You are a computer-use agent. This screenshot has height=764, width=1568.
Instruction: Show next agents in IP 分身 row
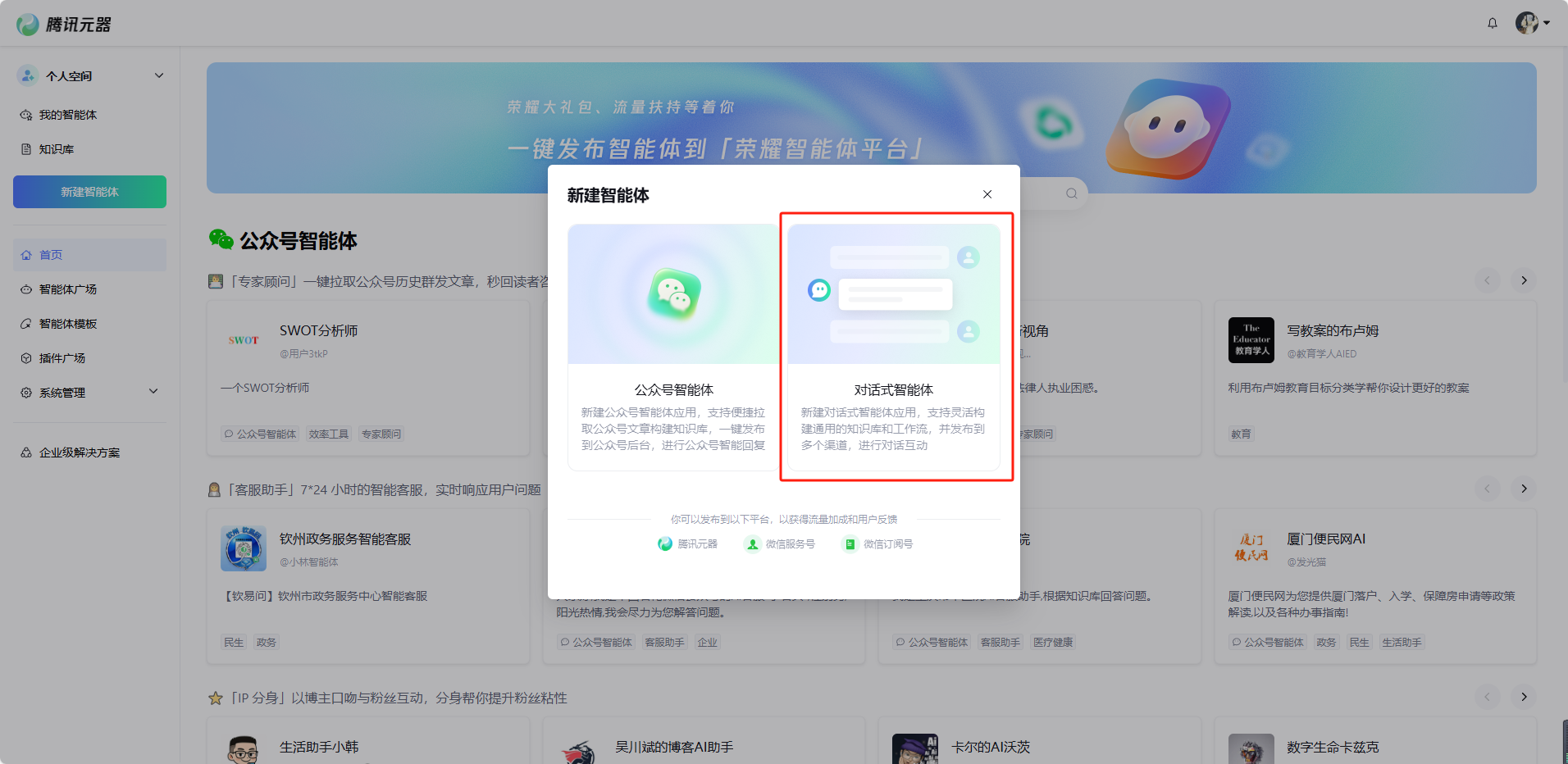1524,697
